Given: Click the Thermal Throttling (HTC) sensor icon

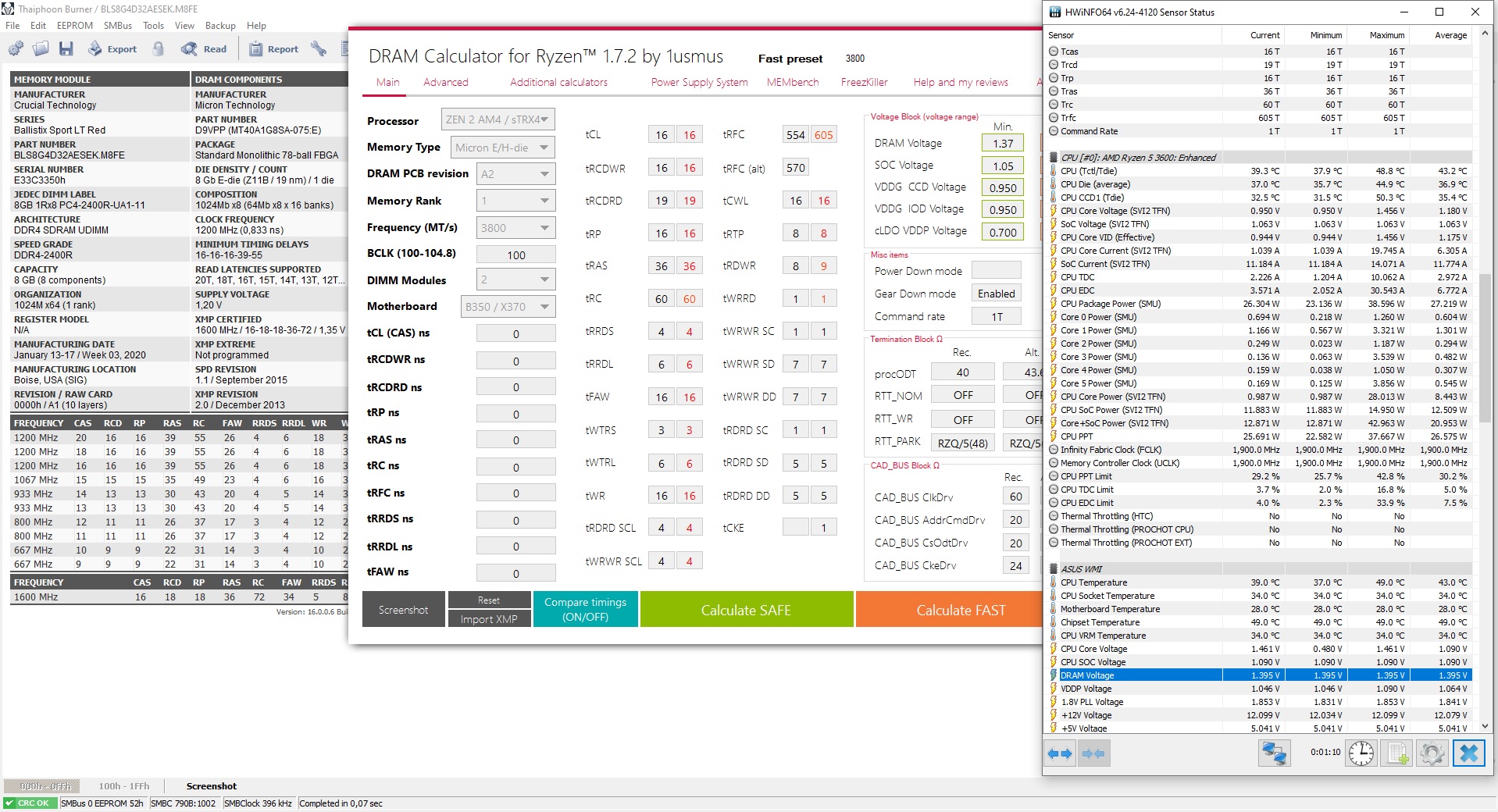Looking at the screenshot, I should coord(1054,516).
